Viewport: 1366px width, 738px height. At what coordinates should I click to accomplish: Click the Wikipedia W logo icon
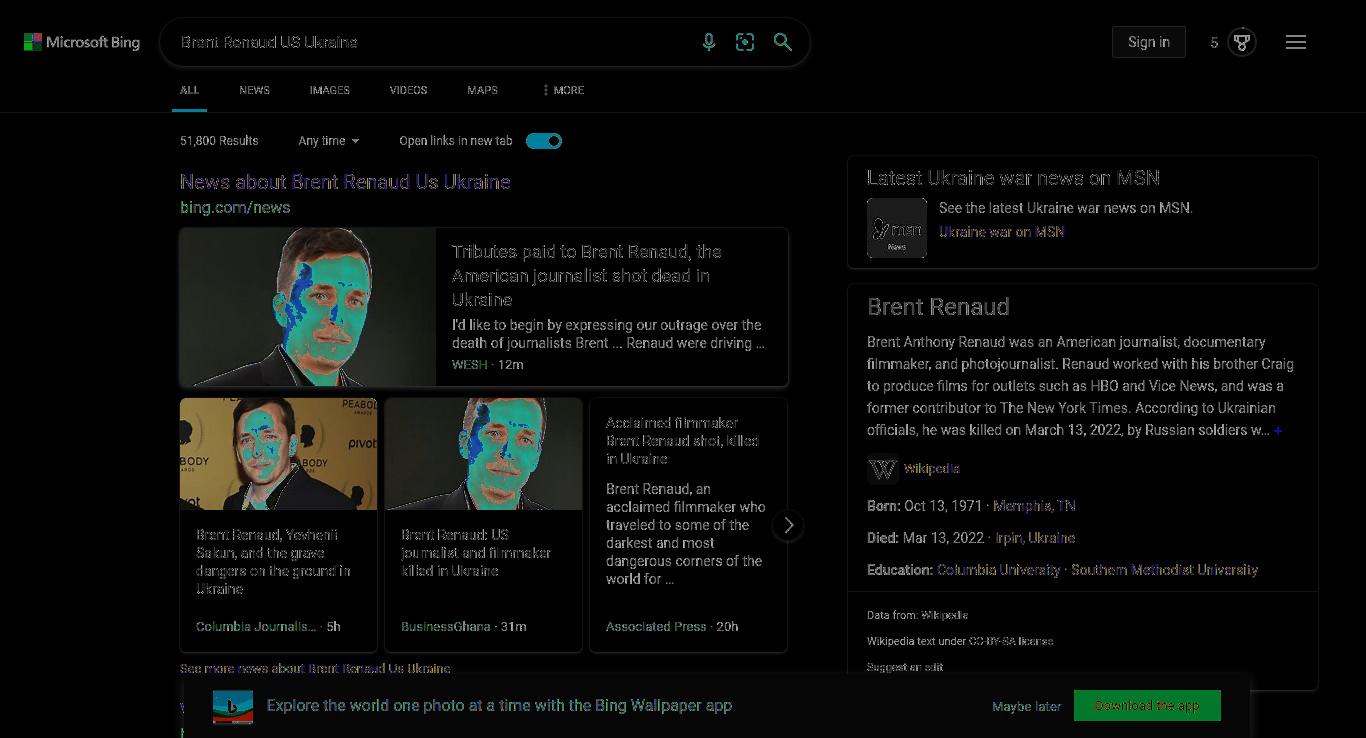pos(882,469)
